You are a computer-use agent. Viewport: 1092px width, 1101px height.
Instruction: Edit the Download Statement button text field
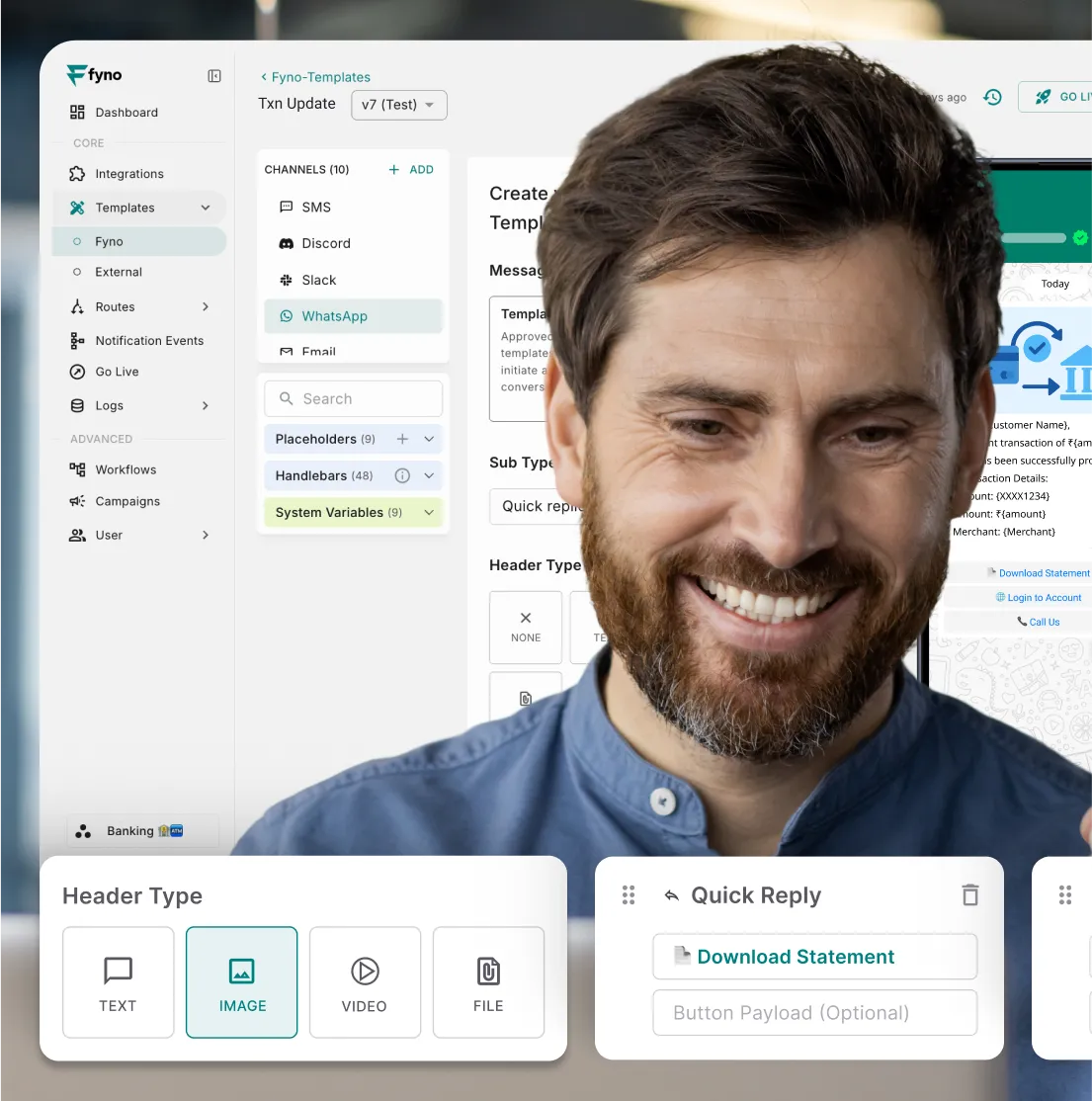tap(814, 957)
